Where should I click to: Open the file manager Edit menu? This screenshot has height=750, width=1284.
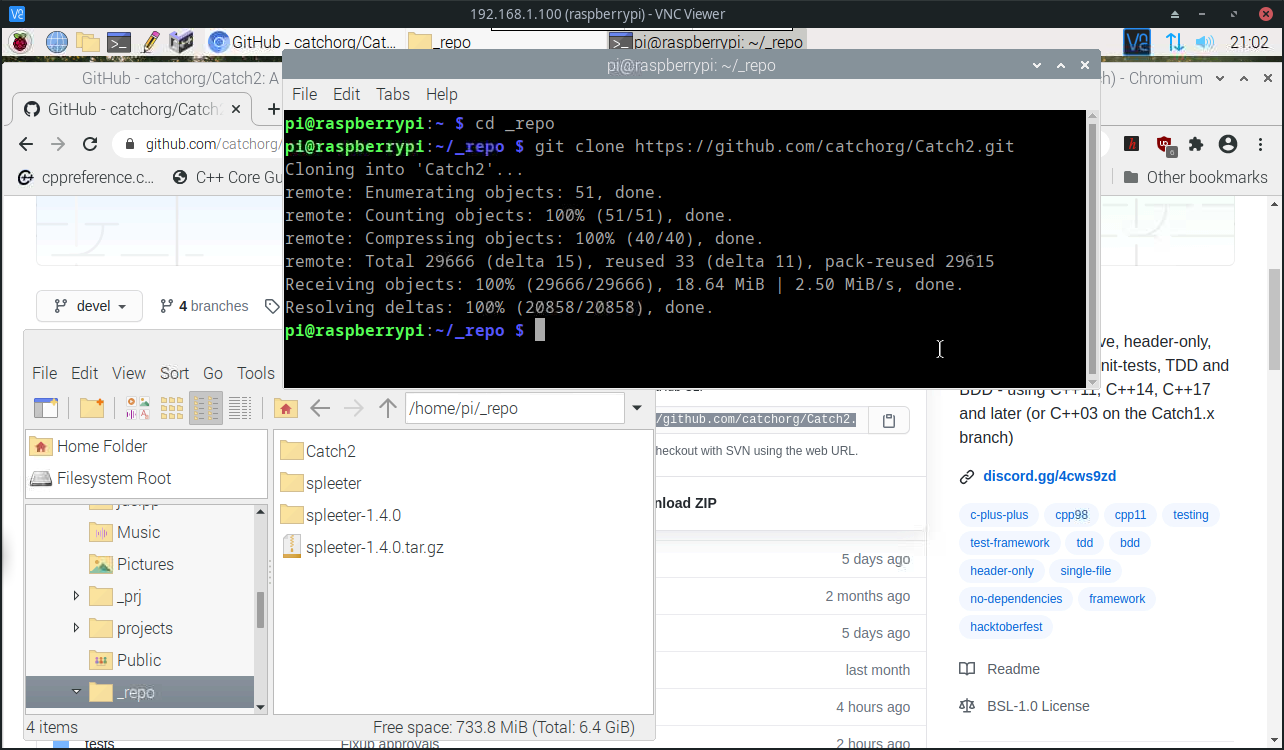click(x=84, y=373)
